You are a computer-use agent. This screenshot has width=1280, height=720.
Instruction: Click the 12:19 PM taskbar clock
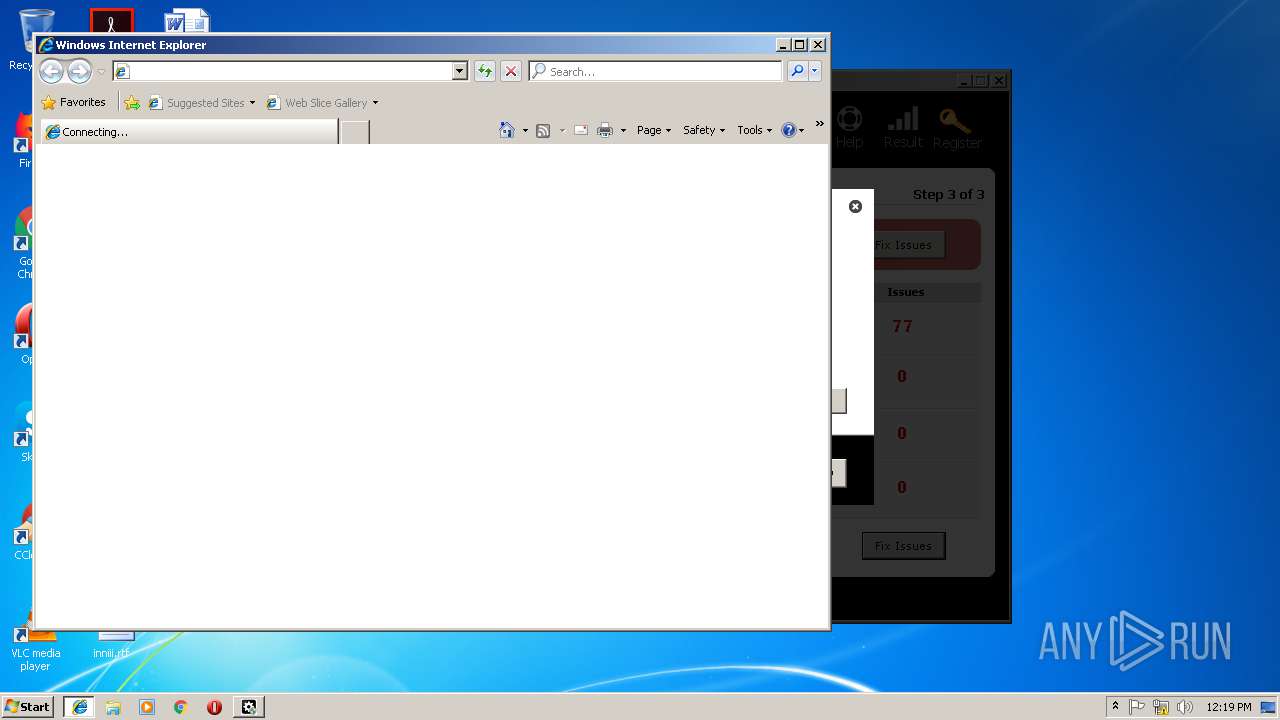click(x=1229, y=706)
